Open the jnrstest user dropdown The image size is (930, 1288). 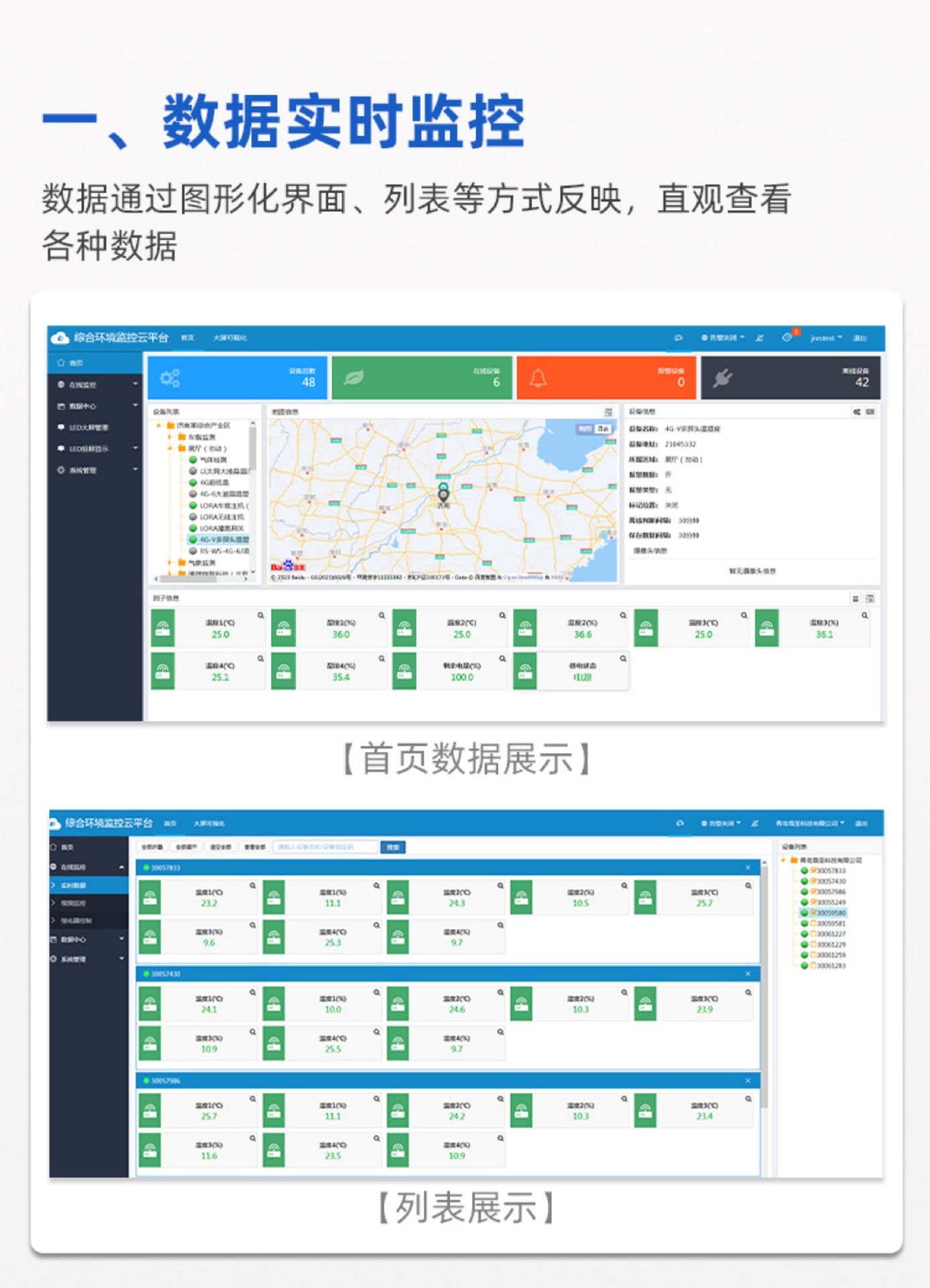click(x=826, y=337)
